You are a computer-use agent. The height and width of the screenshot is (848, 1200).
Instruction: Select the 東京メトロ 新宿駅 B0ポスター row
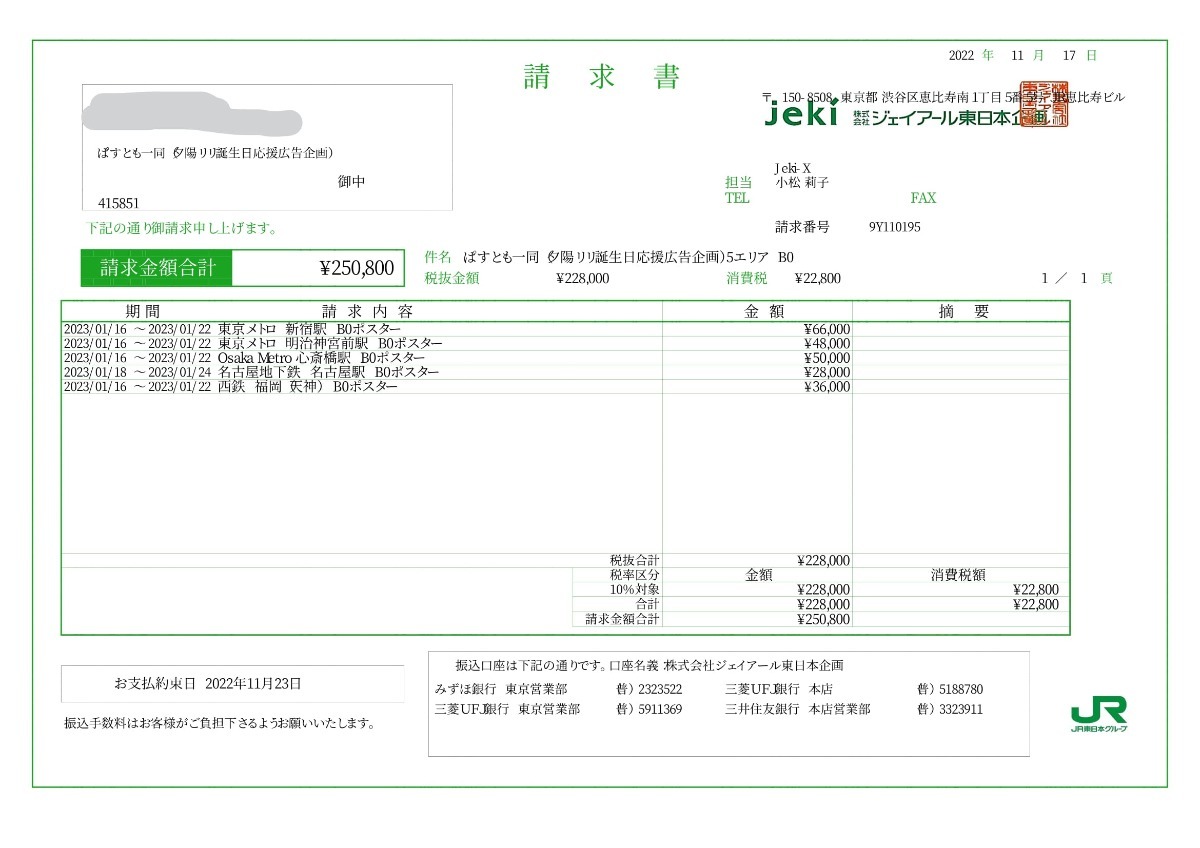pyautogui.click(x=565, y=329)
